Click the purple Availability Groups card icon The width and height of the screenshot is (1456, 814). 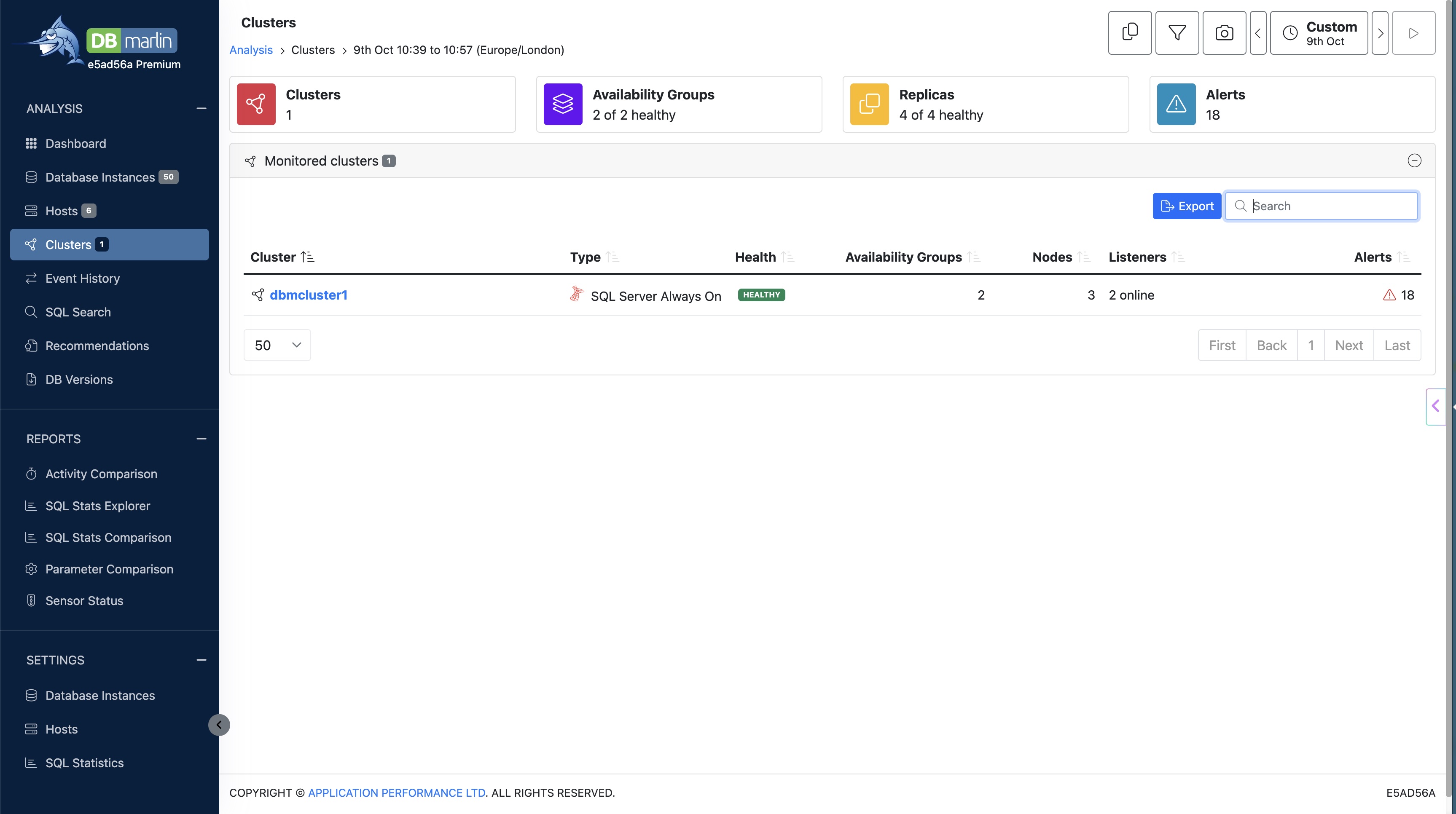point(563,104)
